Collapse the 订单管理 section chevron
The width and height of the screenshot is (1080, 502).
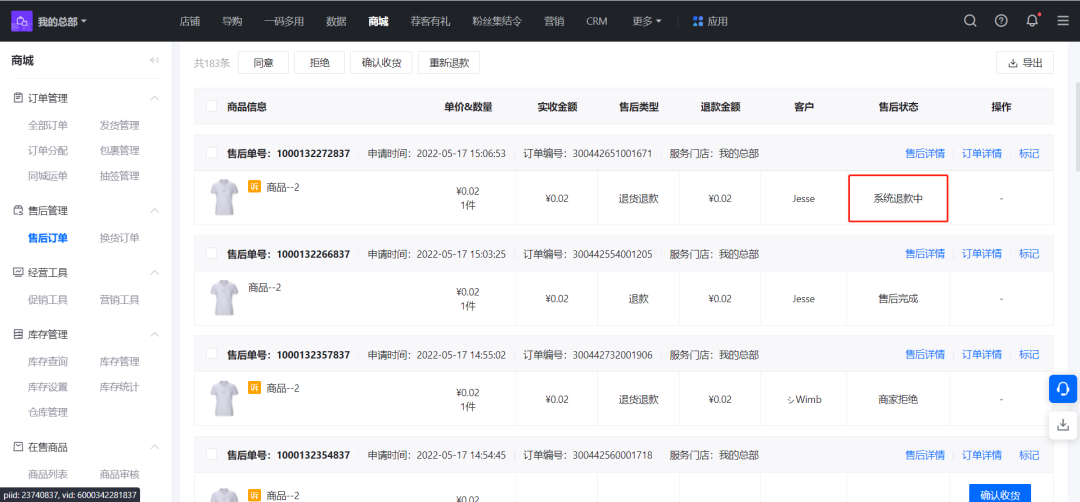coord(155,98)
